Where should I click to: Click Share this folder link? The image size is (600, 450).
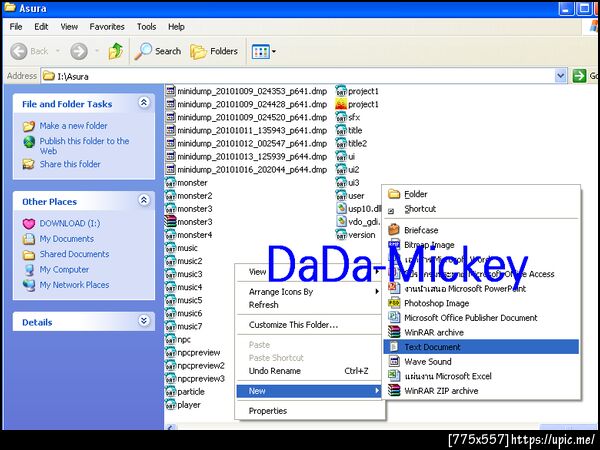point(70,164)
